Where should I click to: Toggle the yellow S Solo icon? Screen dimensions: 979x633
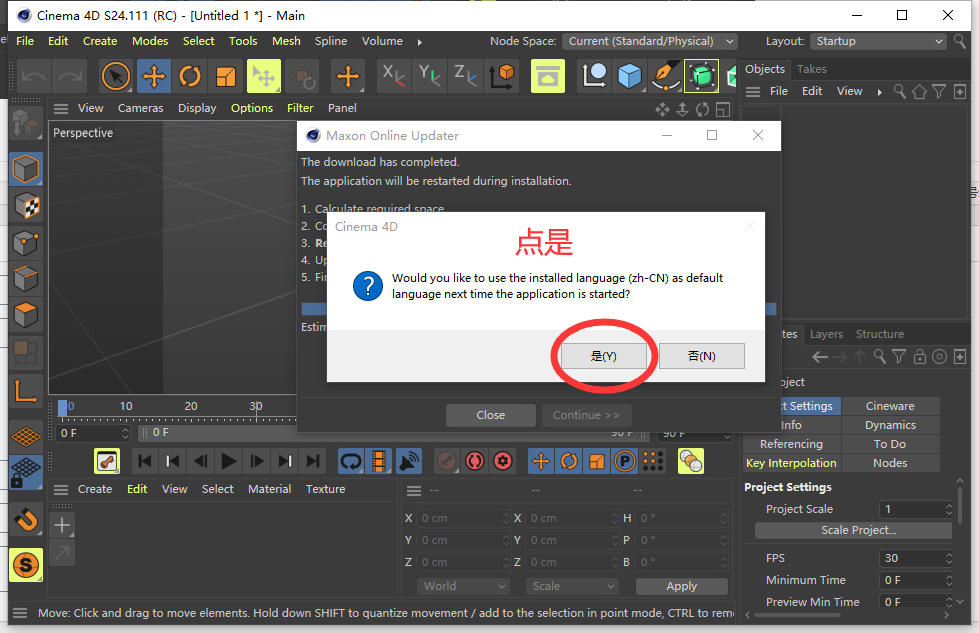pyautogui.click(x=26, y=565)
